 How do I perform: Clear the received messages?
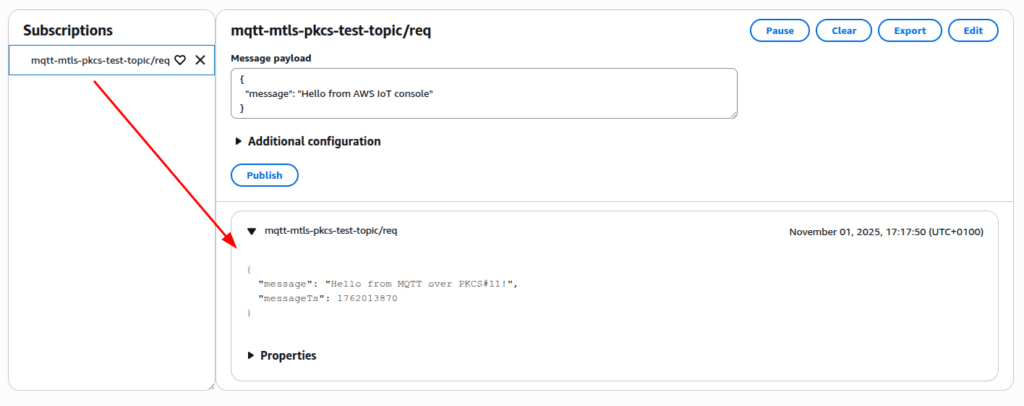(843, 31)
